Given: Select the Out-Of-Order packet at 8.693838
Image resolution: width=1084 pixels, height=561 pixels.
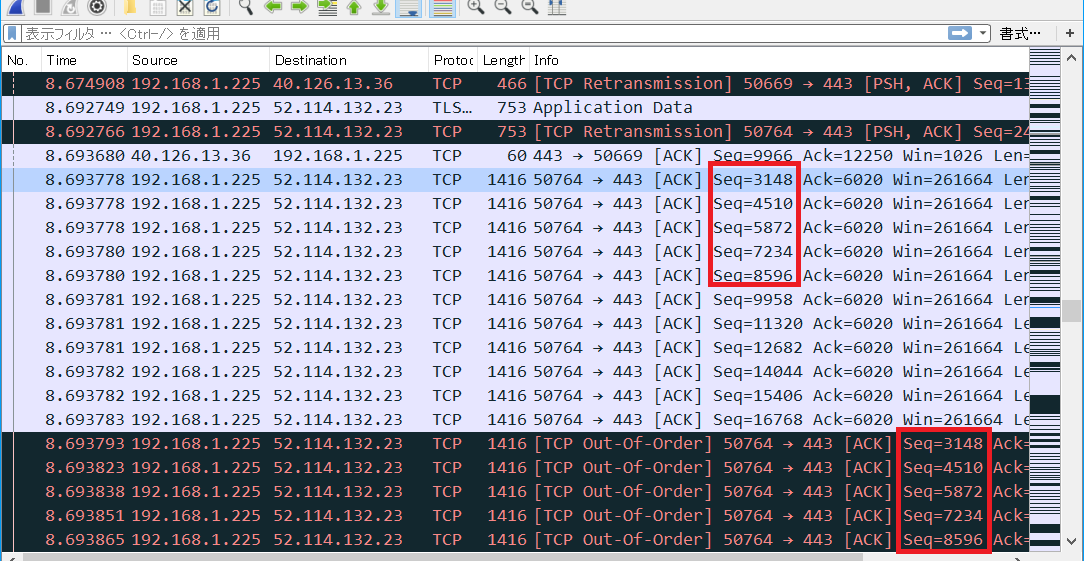Looking at the screenshot, I should pos(515,492).
